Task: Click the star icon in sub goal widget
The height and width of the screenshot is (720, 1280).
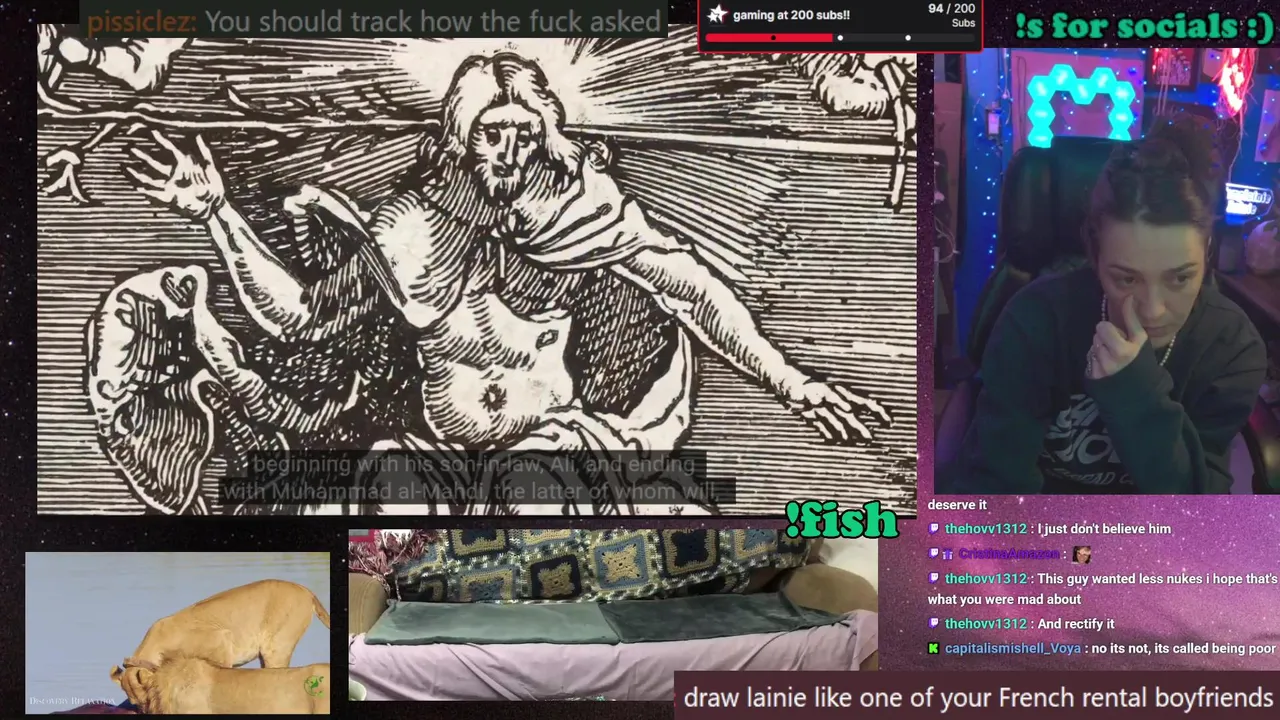Action: (717, 14)
